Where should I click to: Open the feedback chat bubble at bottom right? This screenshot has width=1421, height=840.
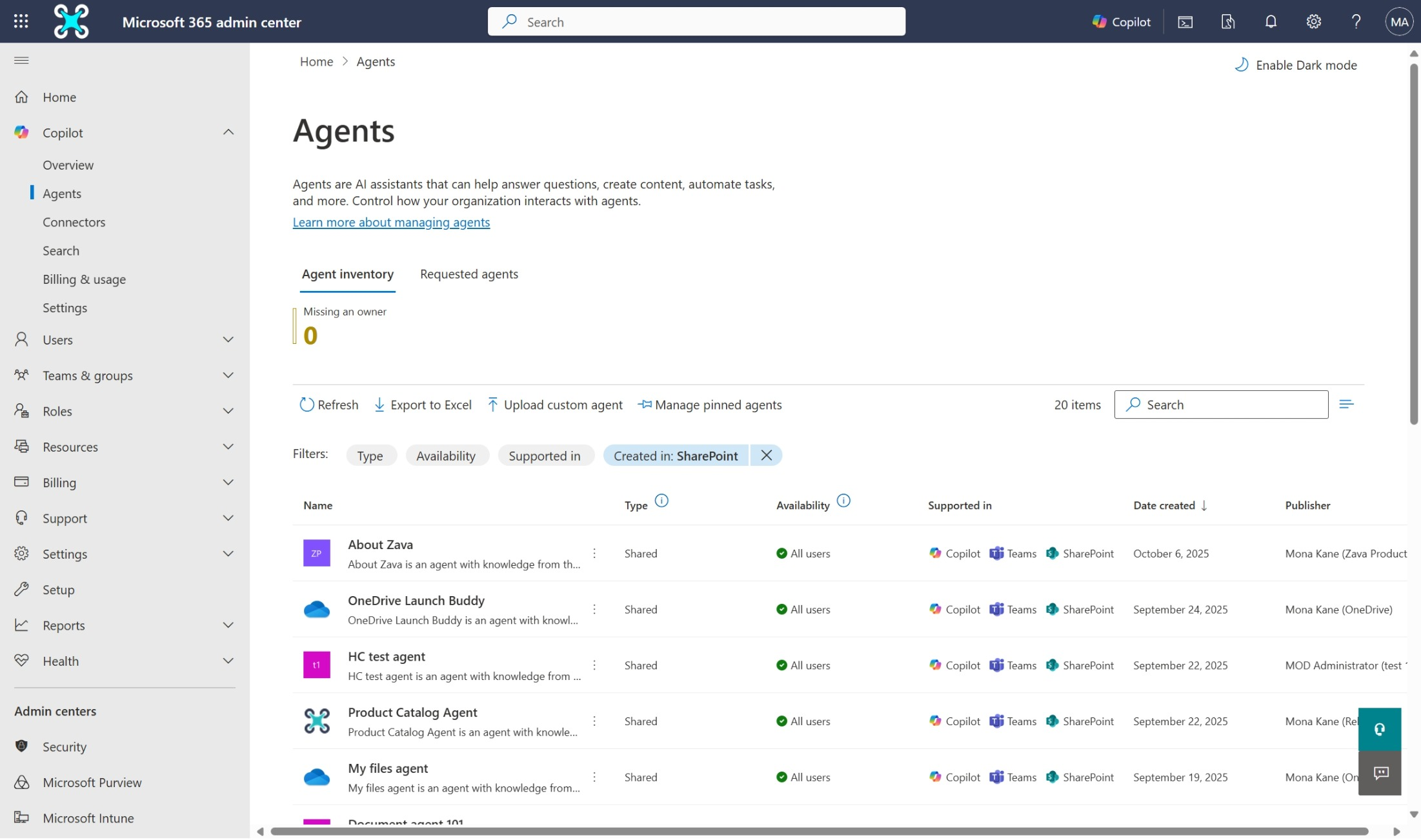(1380, 774)
